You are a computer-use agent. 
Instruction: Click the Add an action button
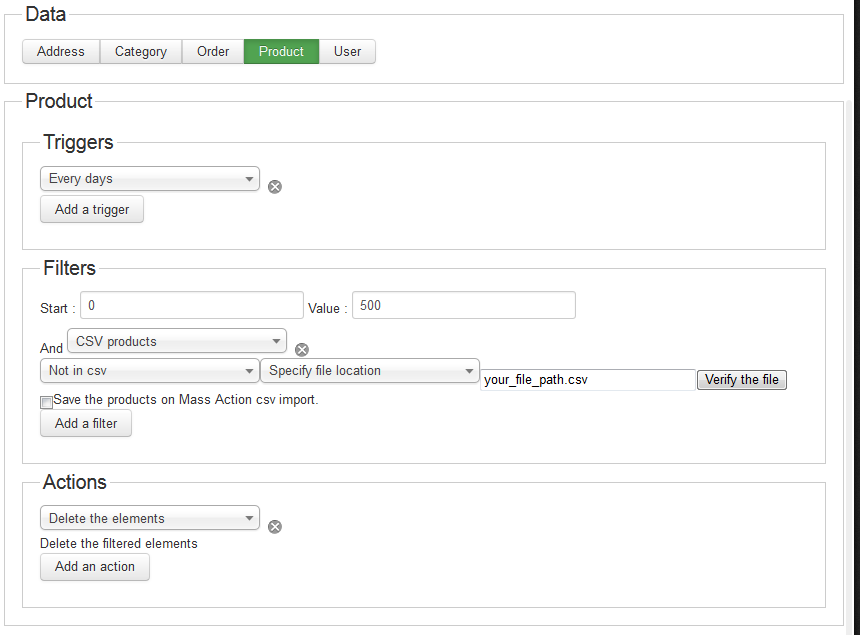[x=95, y=567]
